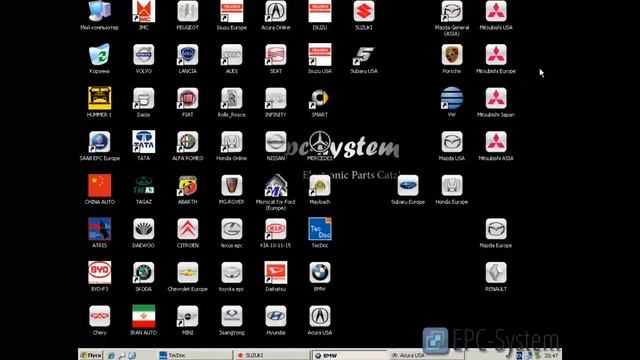The height and width of the screenshot is (360, 640).
Task: Open the Isuzu USA shortcut
Action: point(320,55)
